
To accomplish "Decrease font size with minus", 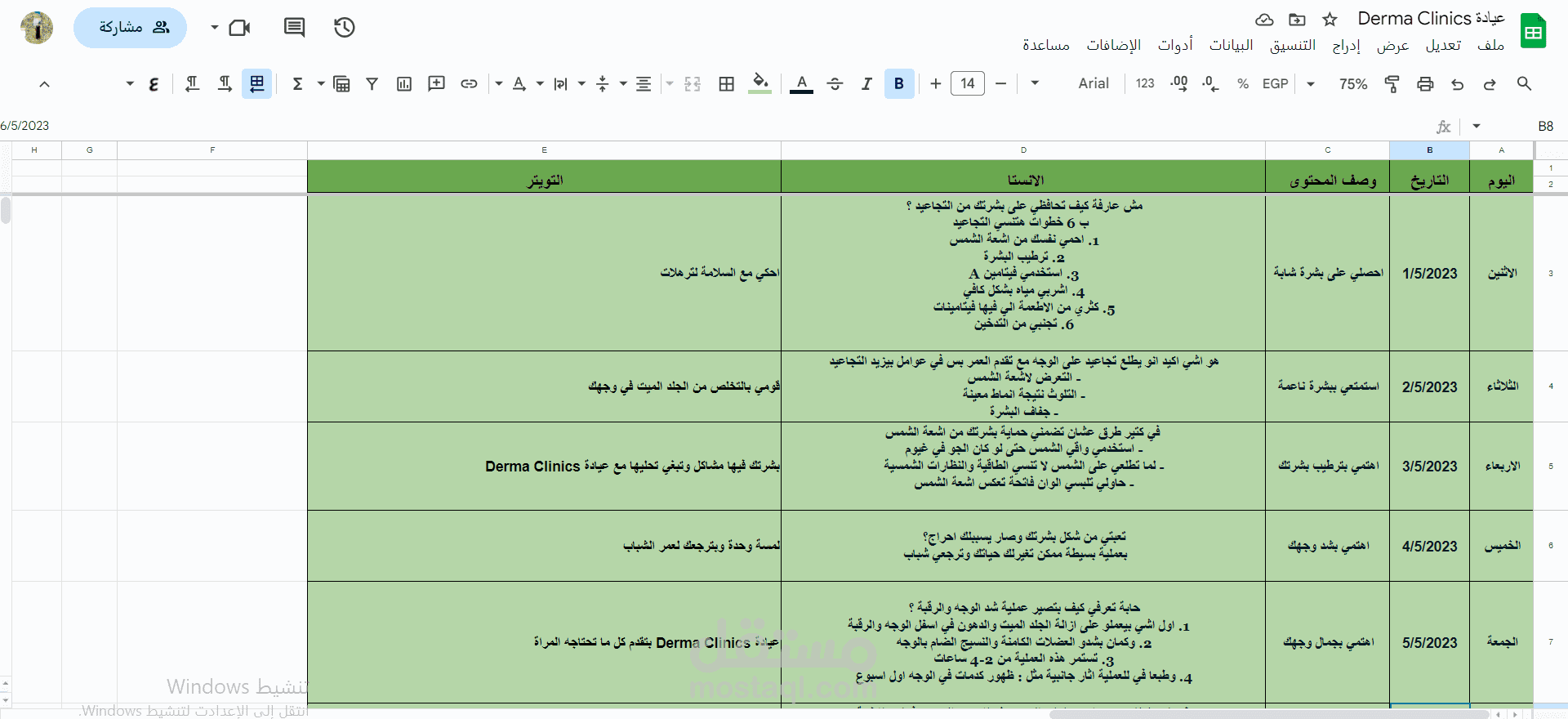I will tap(1000, 83).
